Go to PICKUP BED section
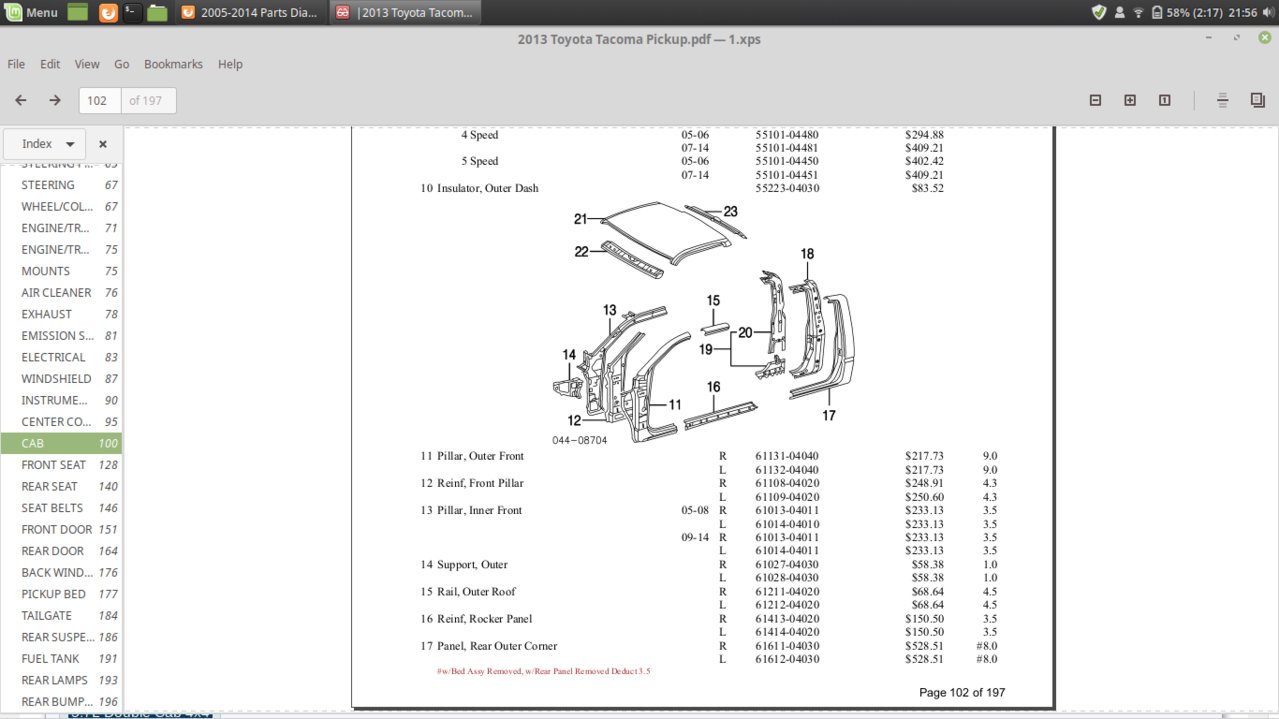 pyautogui.click(x=61, y=594)
